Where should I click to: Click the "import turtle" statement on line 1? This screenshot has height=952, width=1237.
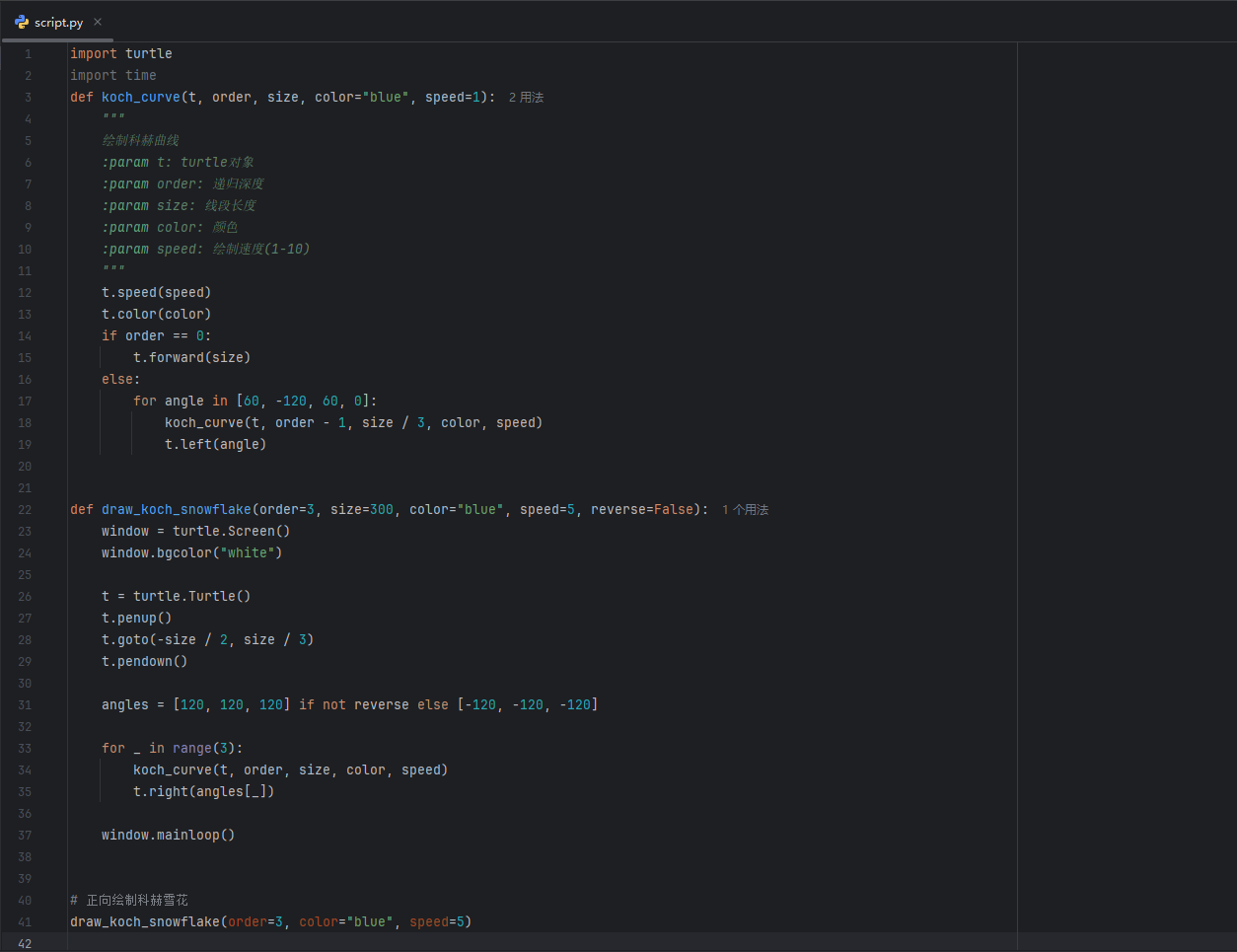120,54
